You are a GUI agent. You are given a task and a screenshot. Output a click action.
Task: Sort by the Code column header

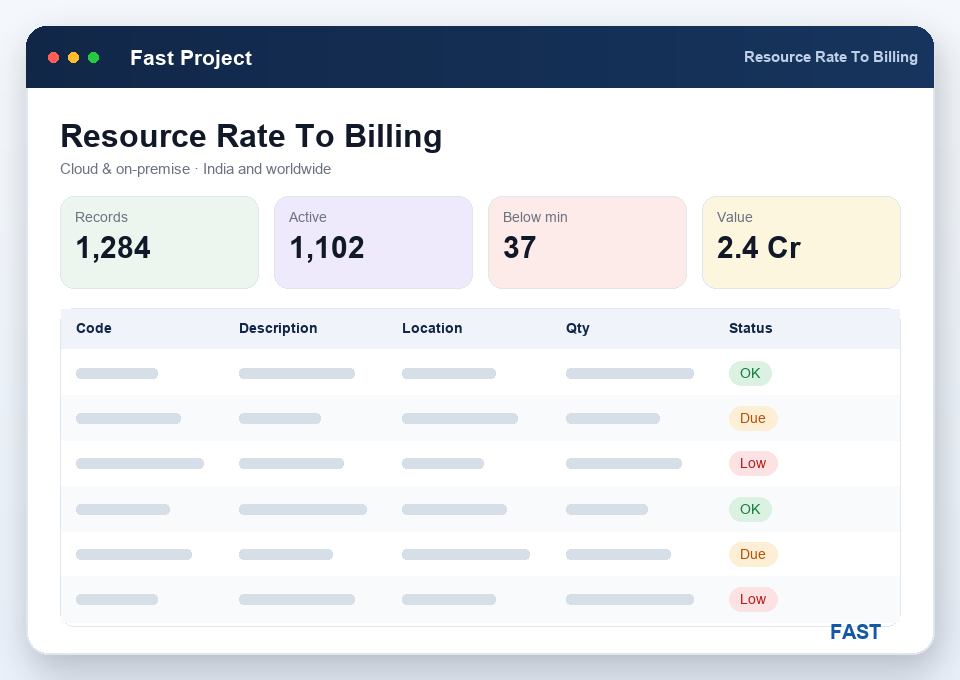coord(94,328)
